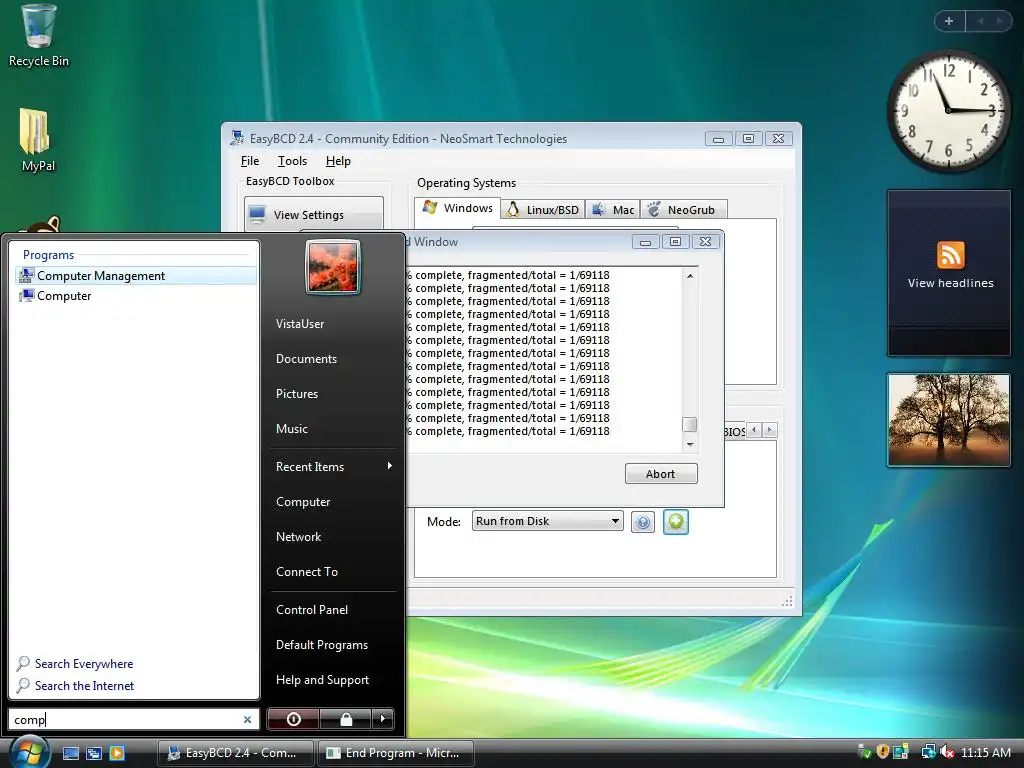Click the VistaUser account picture

point(332,267)
